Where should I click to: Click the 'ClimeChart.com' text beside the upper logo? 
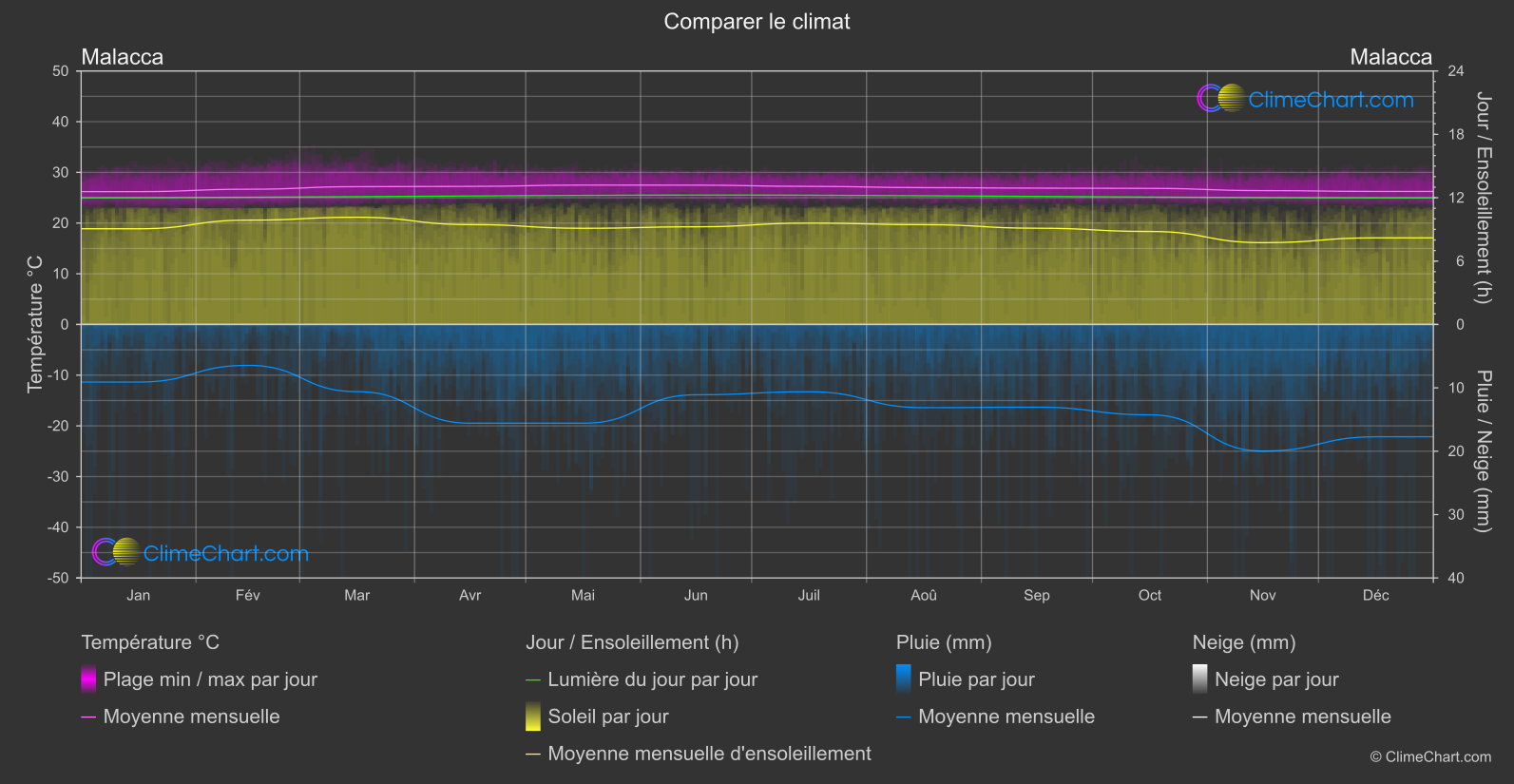(1331, 100)
